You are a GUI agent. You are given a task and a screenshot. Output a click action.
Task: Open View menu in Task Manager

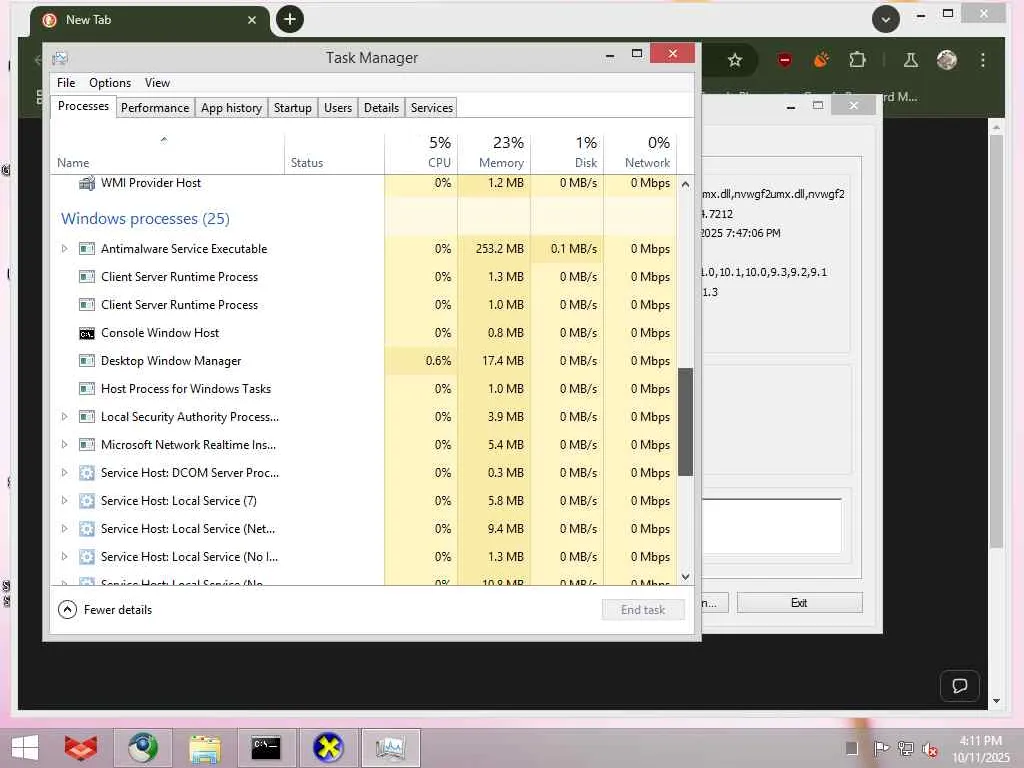click(x=157, y=83)
